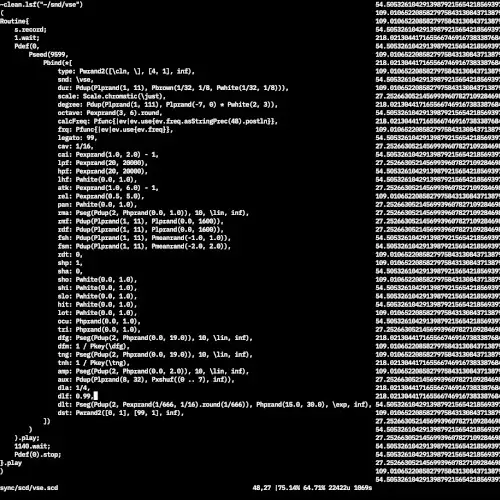The width and height of the screenshot is (500, 500).
Task: Click the Pdef(0).stop; line
Action: click(38, 455)
